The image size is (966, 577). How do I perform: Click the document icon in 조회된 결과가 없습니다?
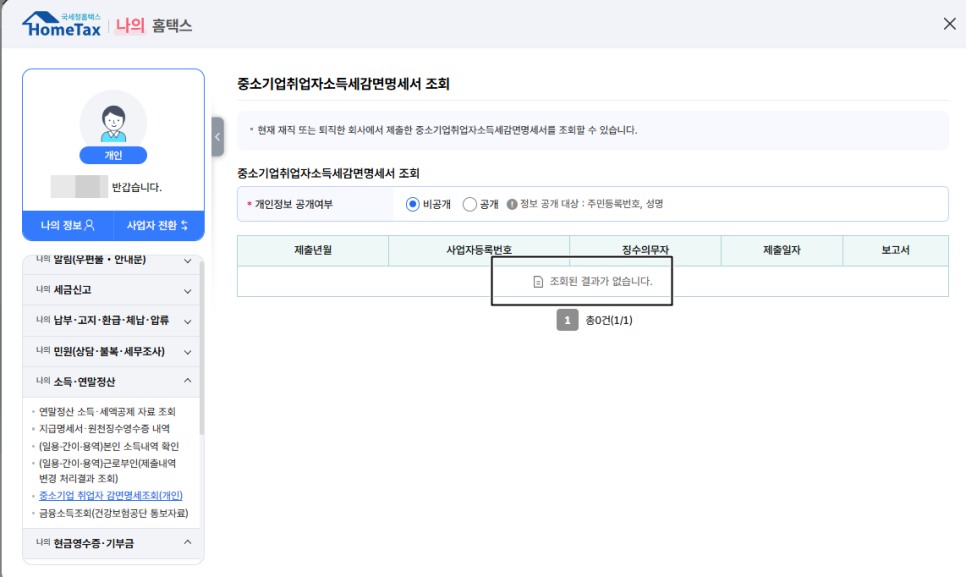click(x=539, y=282)
